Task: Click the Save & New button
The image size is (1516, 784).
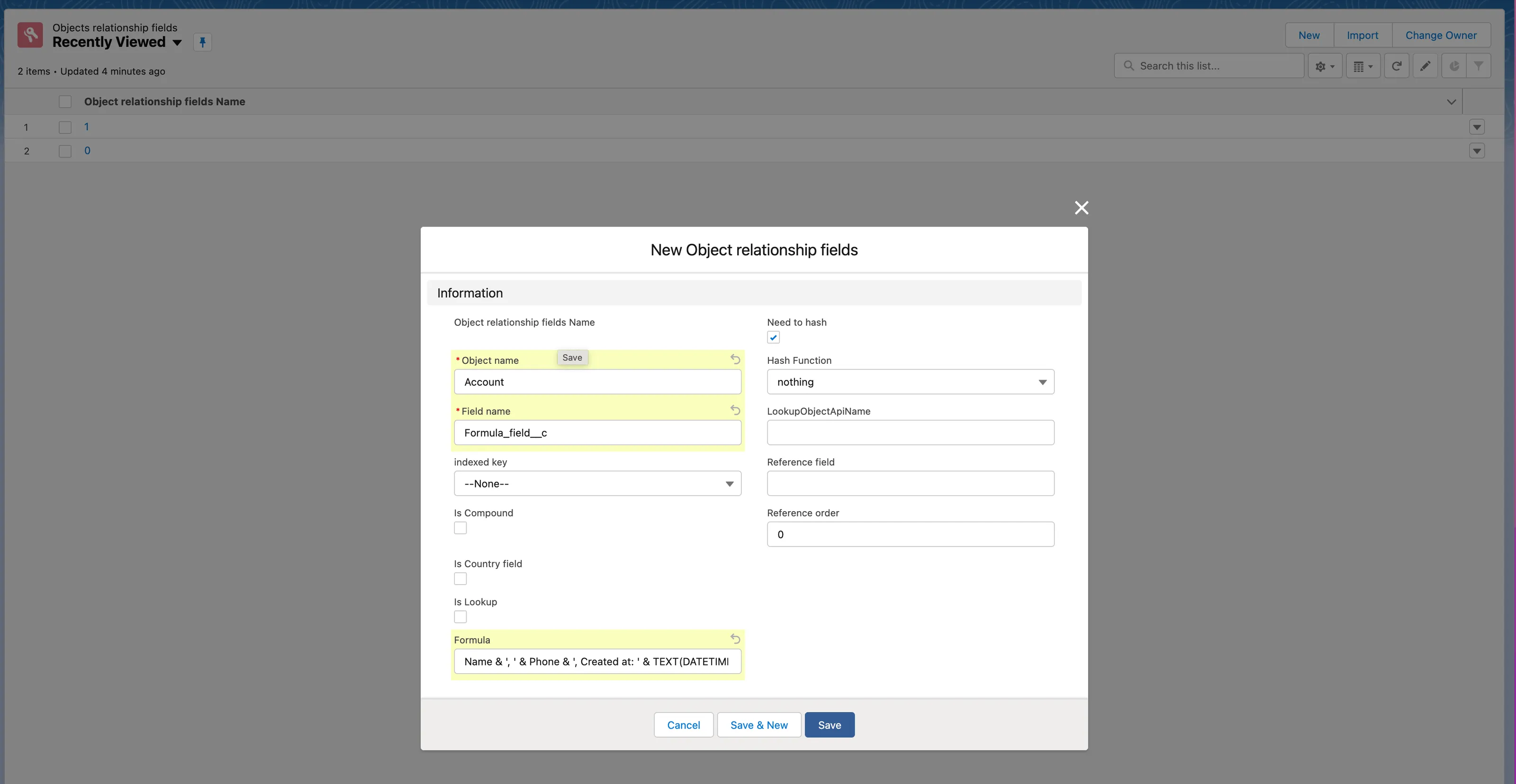Action: 758,725
